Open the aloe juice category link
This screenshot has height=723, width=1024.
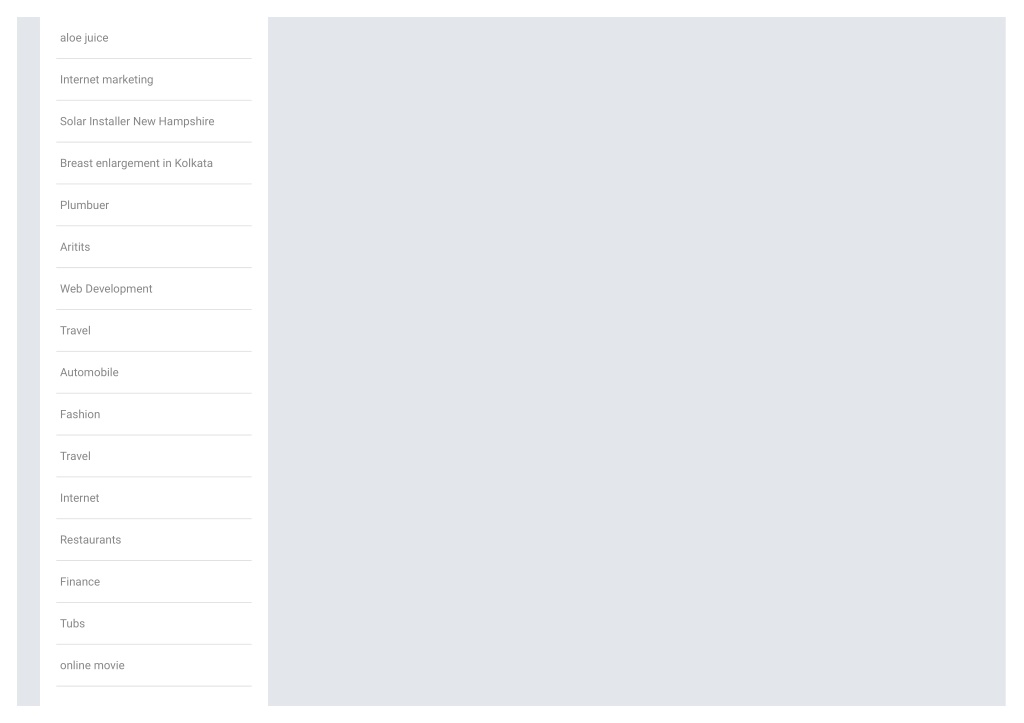click(84, 38)
